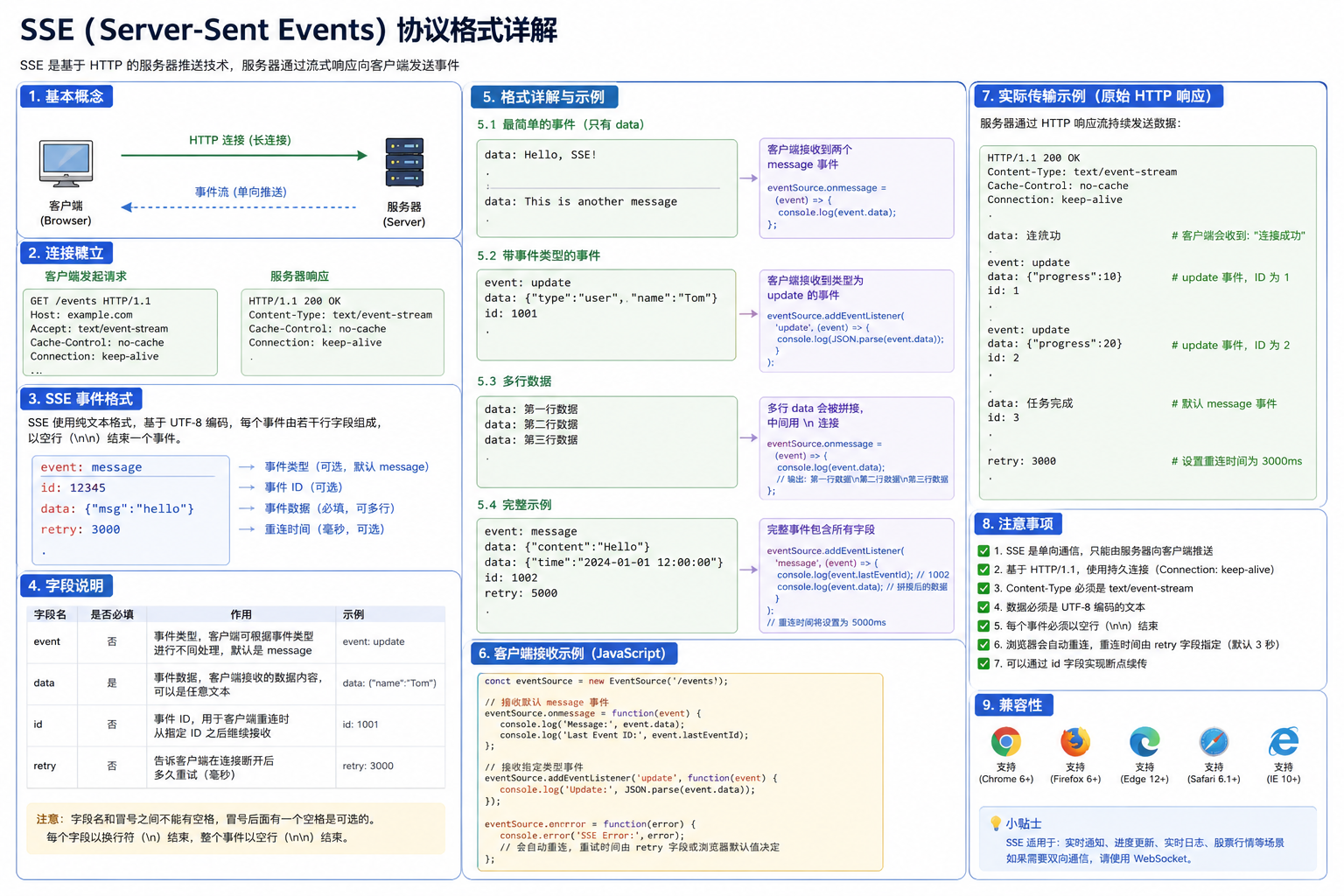Click the '客户端发起请求' heading

pyautogui.click(x=86, y=276)
